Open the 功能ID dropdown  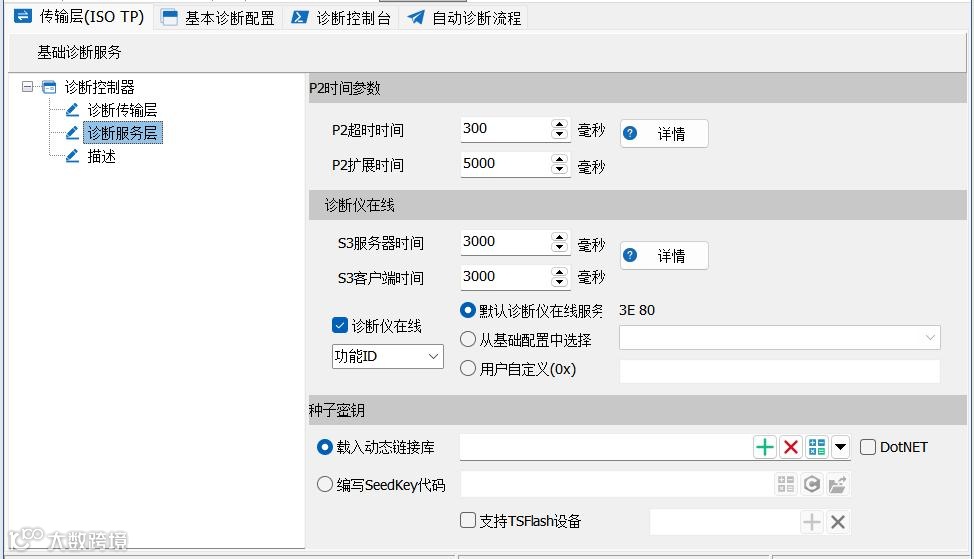[x=388, y=357]
